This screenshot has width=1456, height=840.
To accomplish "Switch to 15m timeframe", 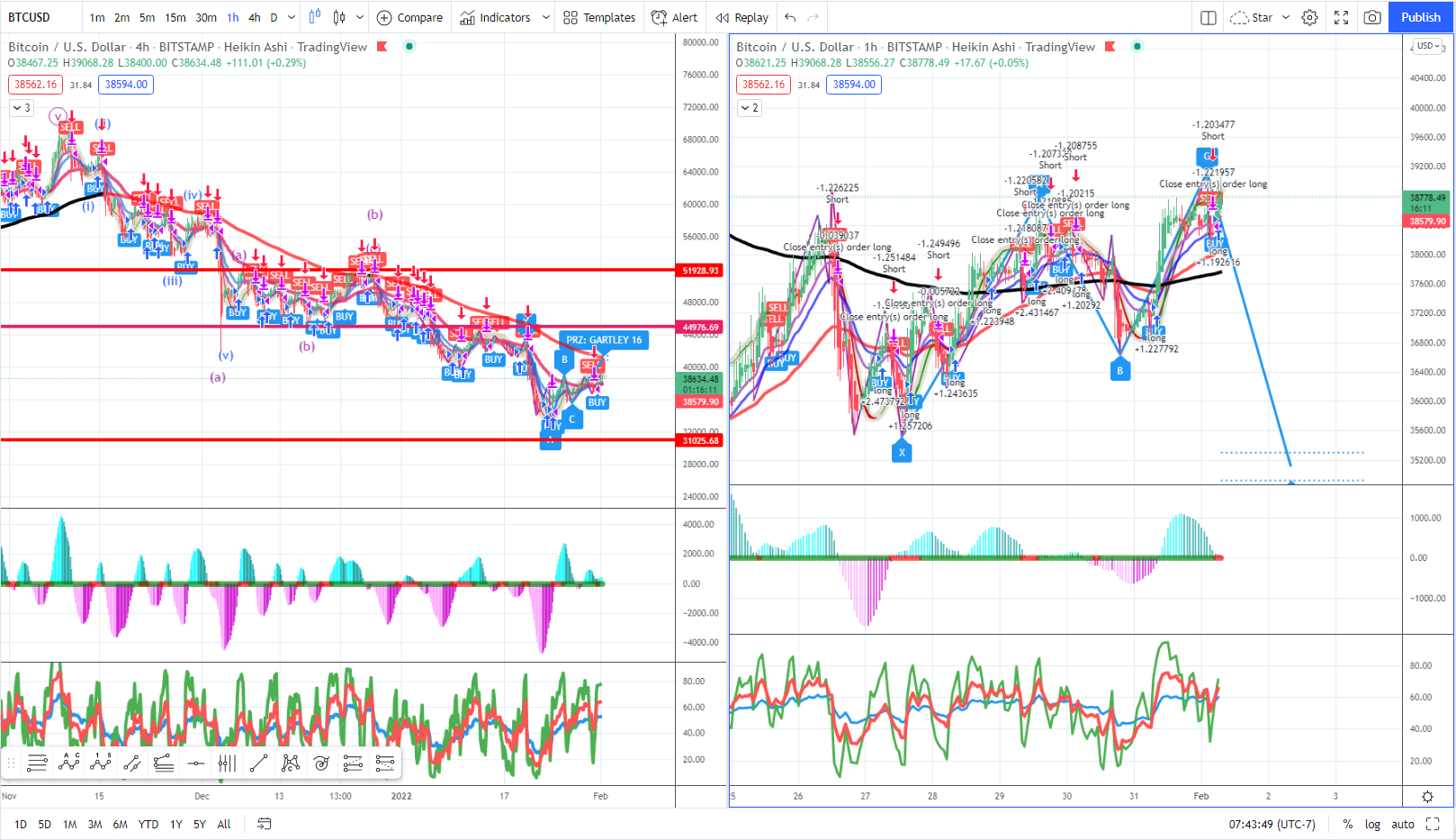I will click(x=175, y=17).
